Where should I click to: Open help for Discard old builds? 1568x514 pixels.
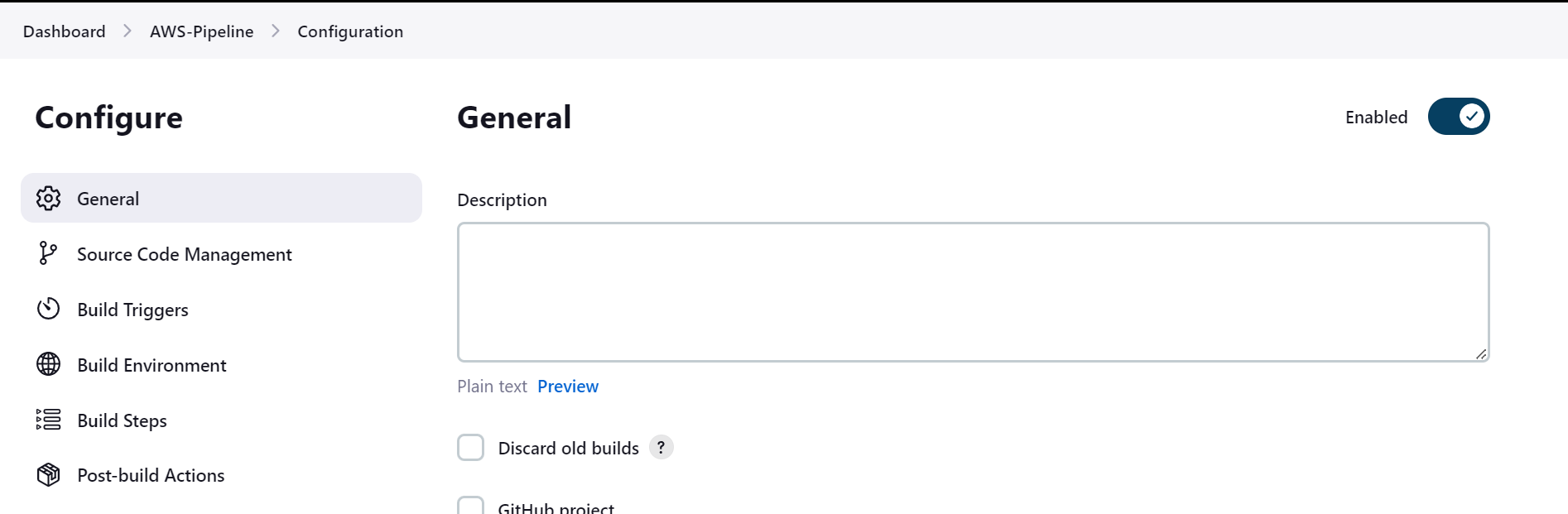[661, 448]
